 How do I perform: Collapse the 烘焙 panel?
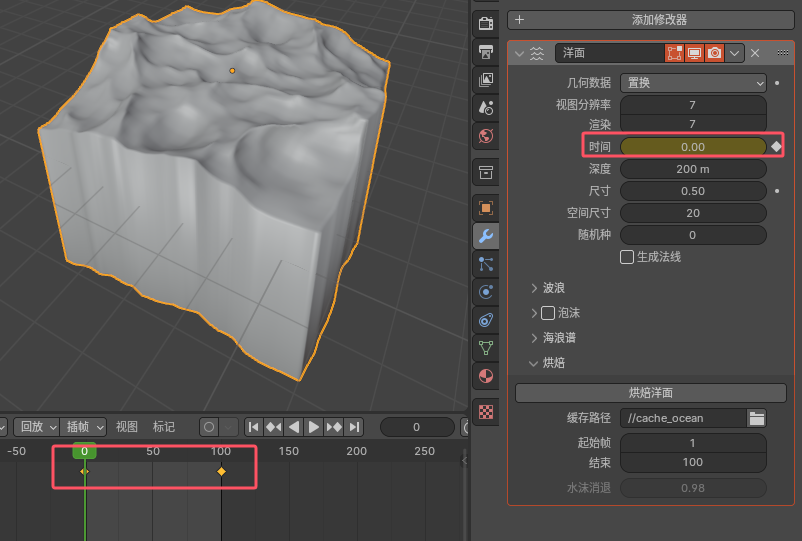point(535,363)
